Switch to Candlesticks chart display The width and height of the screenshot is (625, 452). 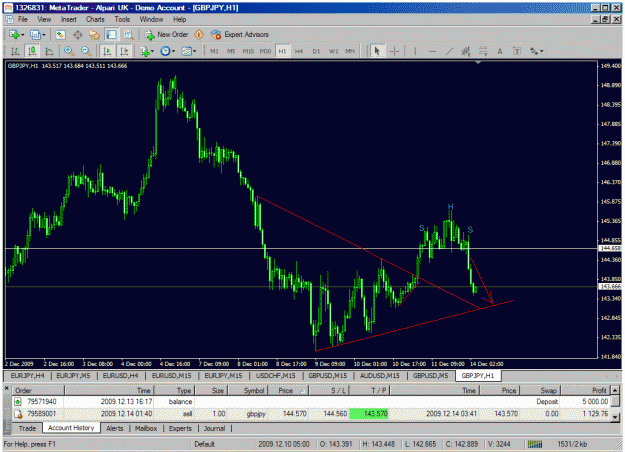point(32,51)
